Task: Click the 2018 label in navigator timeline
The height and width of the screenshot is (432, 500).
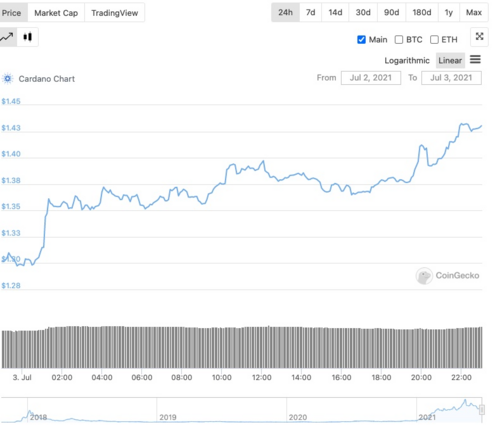Action: point(38,417)
